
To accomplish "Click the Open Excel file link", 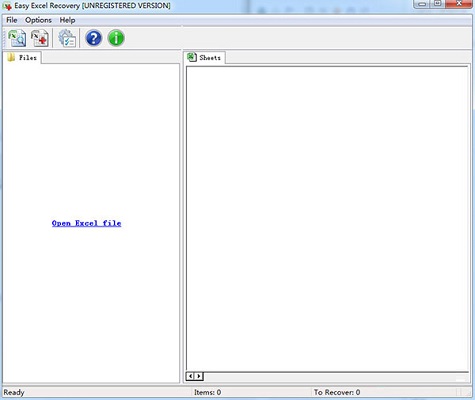I will [x=86, y=223].
